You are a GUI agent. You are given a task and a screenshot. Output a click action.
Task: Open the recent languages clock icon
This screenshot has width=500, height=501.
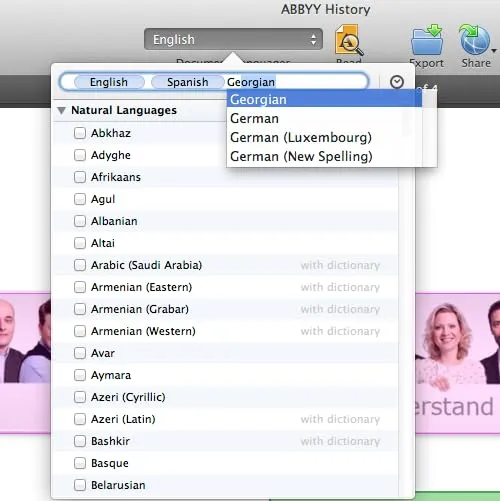pyautogui.click(x=397, y=82)
